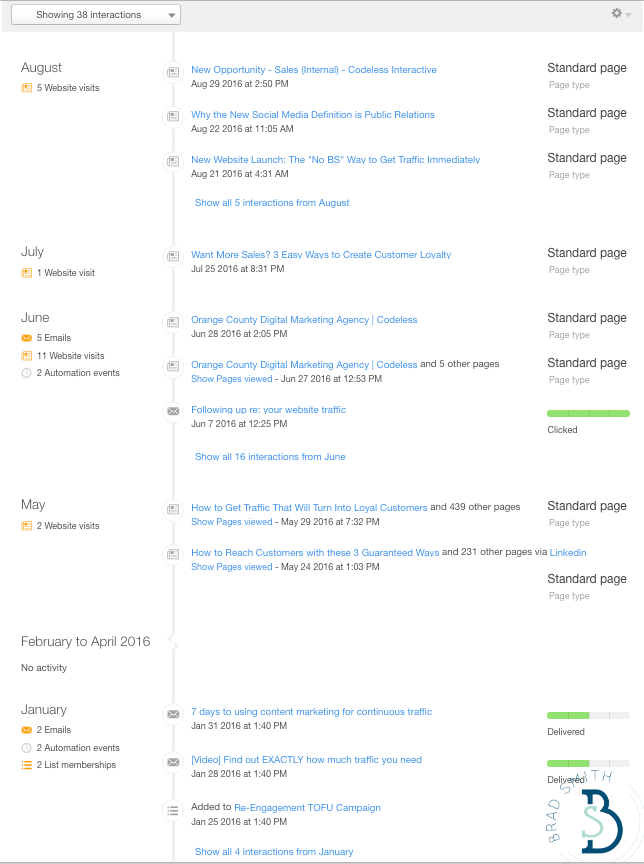Click the green Clicked email progress bar

(588, 414)
